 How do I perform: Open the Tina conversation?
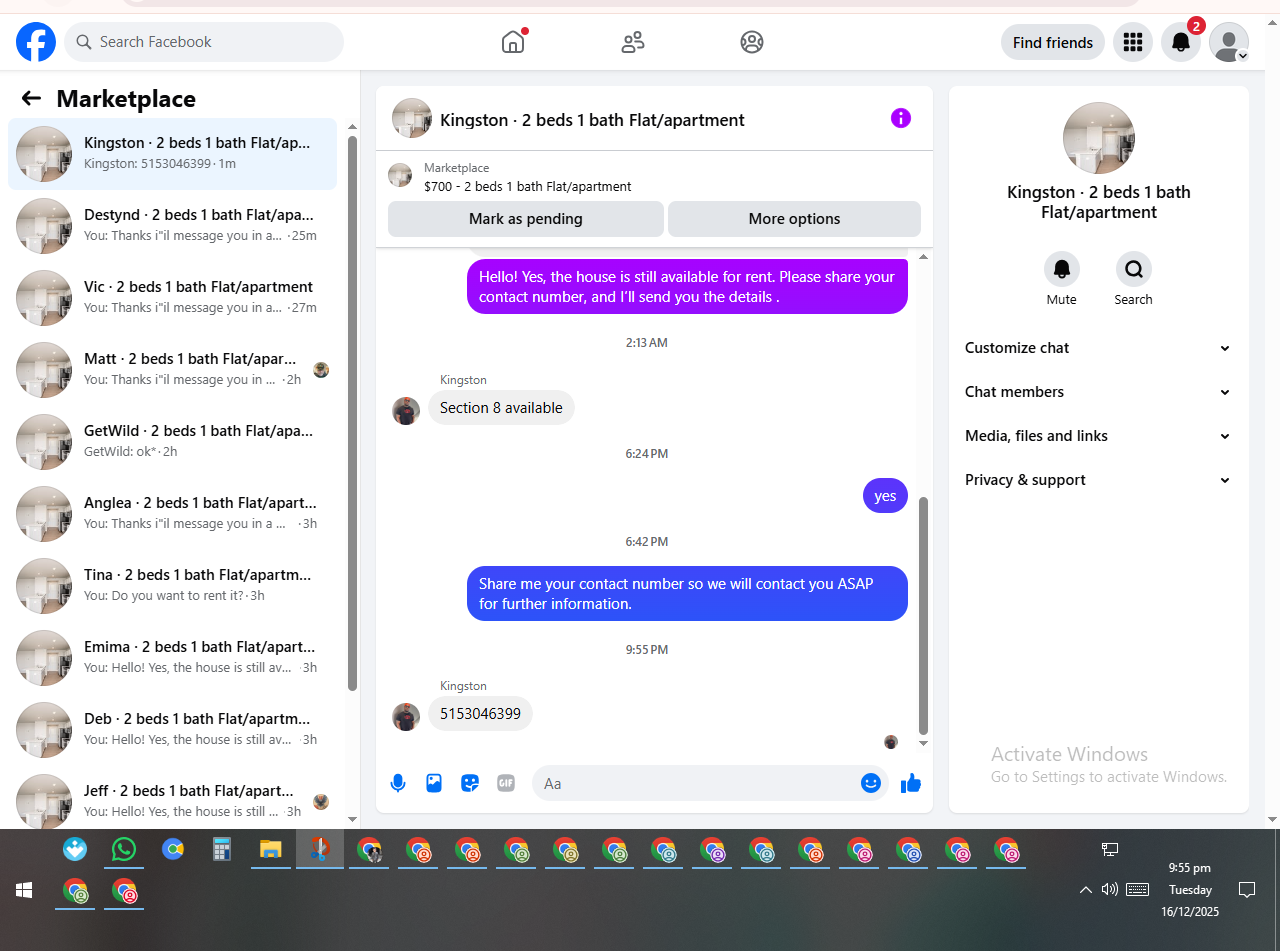172,586
